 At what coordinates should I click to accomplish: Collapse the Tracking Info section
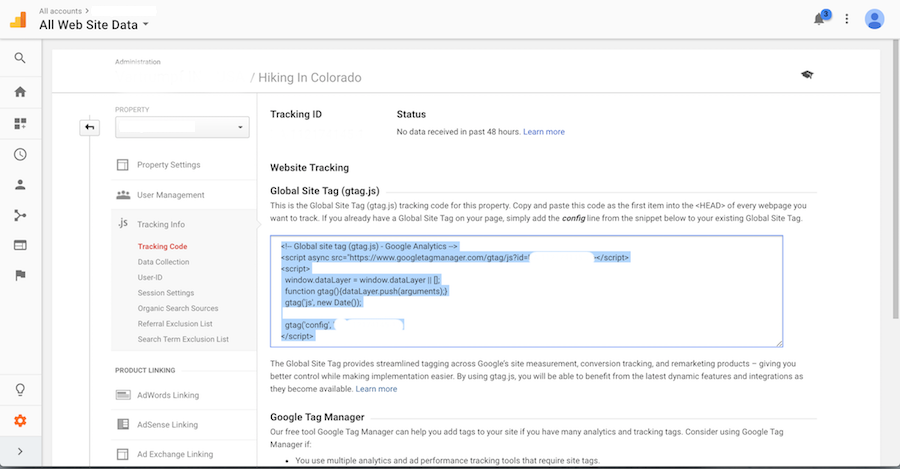click(x=161, y=224)
